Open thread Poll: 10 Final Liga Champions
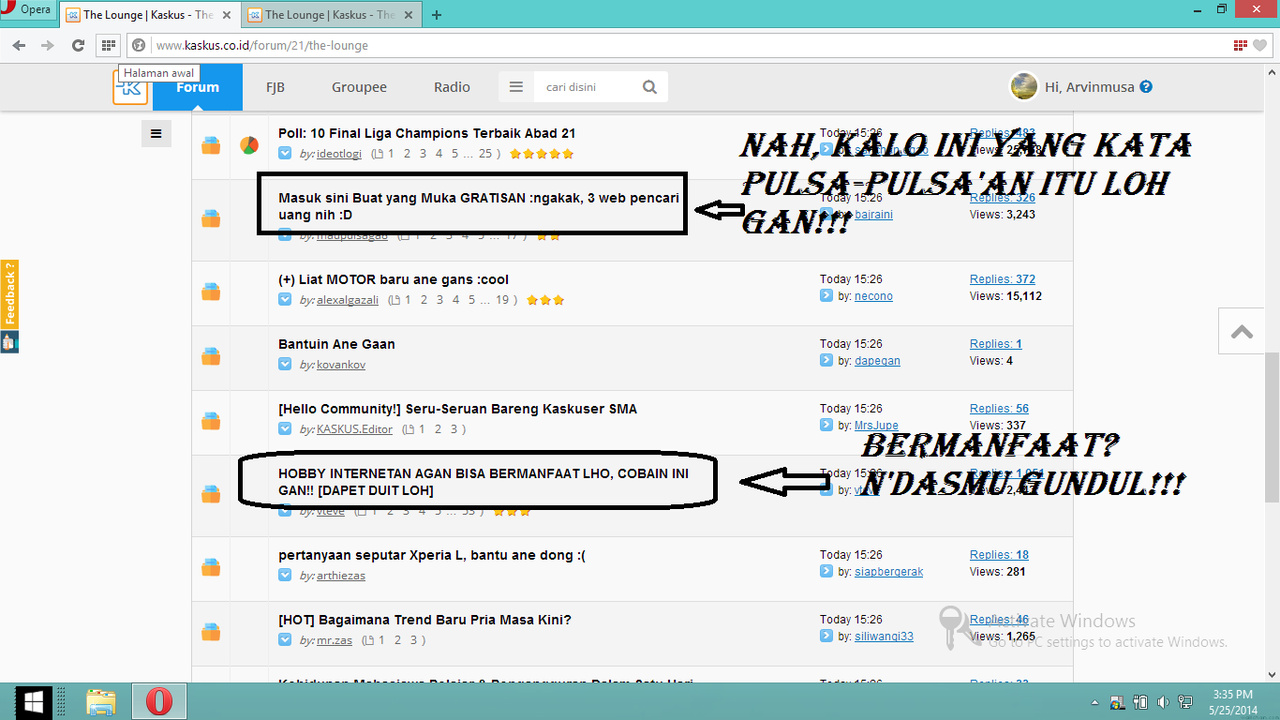 pos(427,133)
